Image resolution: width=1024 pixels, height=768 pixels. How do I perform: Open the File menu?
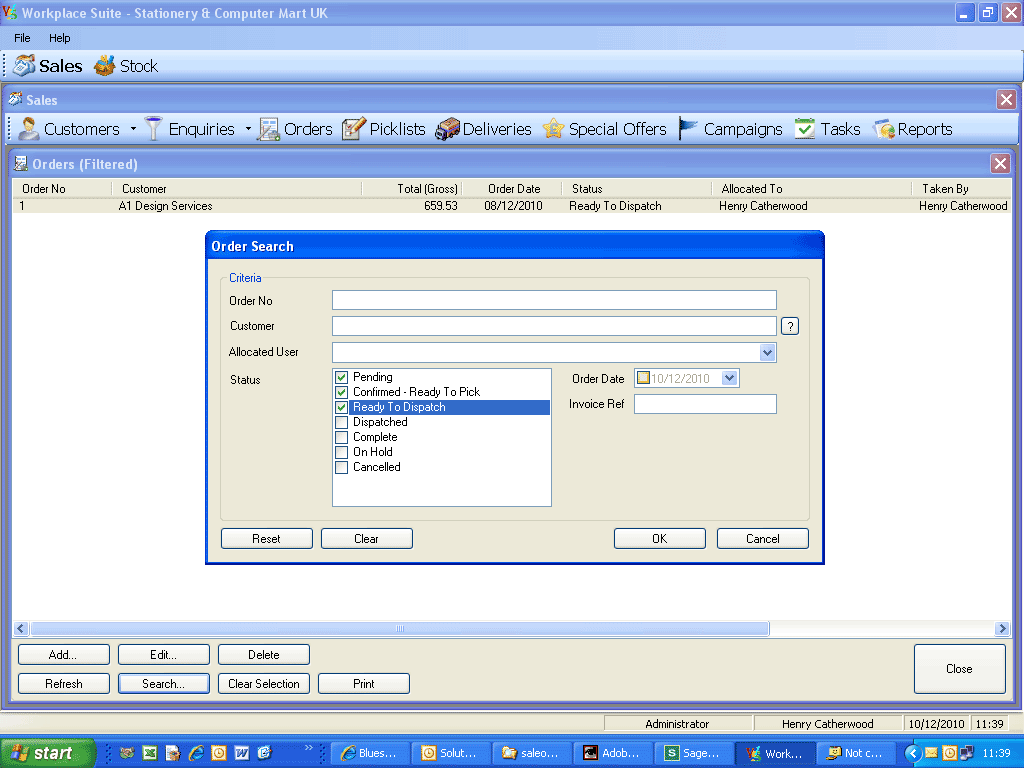22,38
